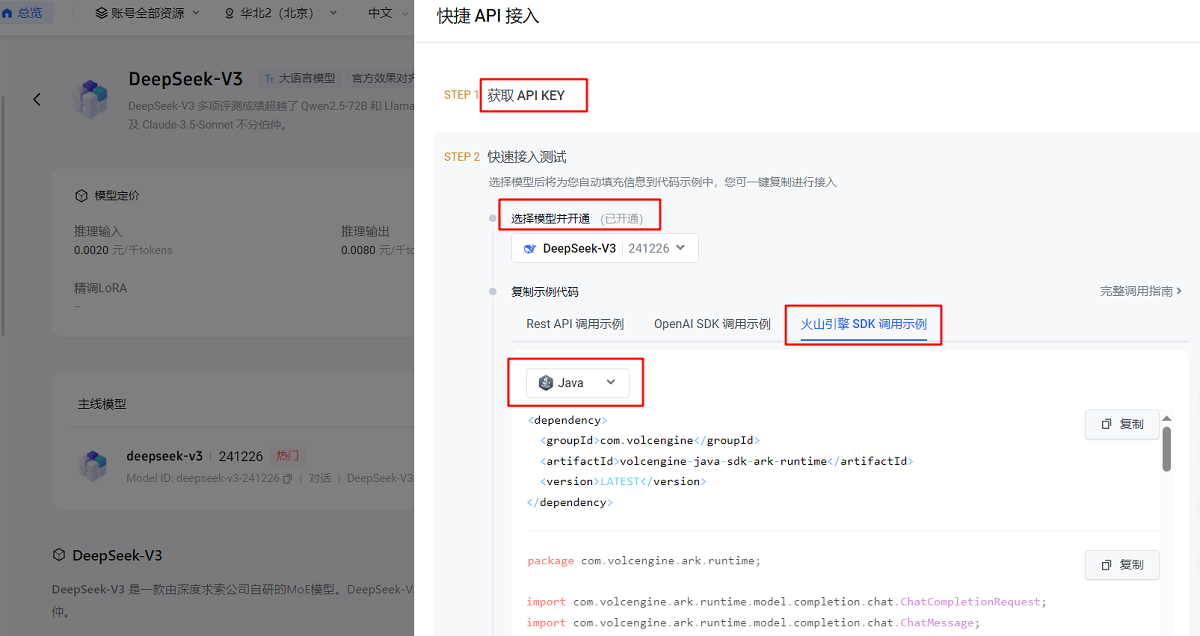The height and width of the screenshot is (636, 1200).
Task: Click the (已开通) status text
Action: pyautogui.click(x=622, y=218)
